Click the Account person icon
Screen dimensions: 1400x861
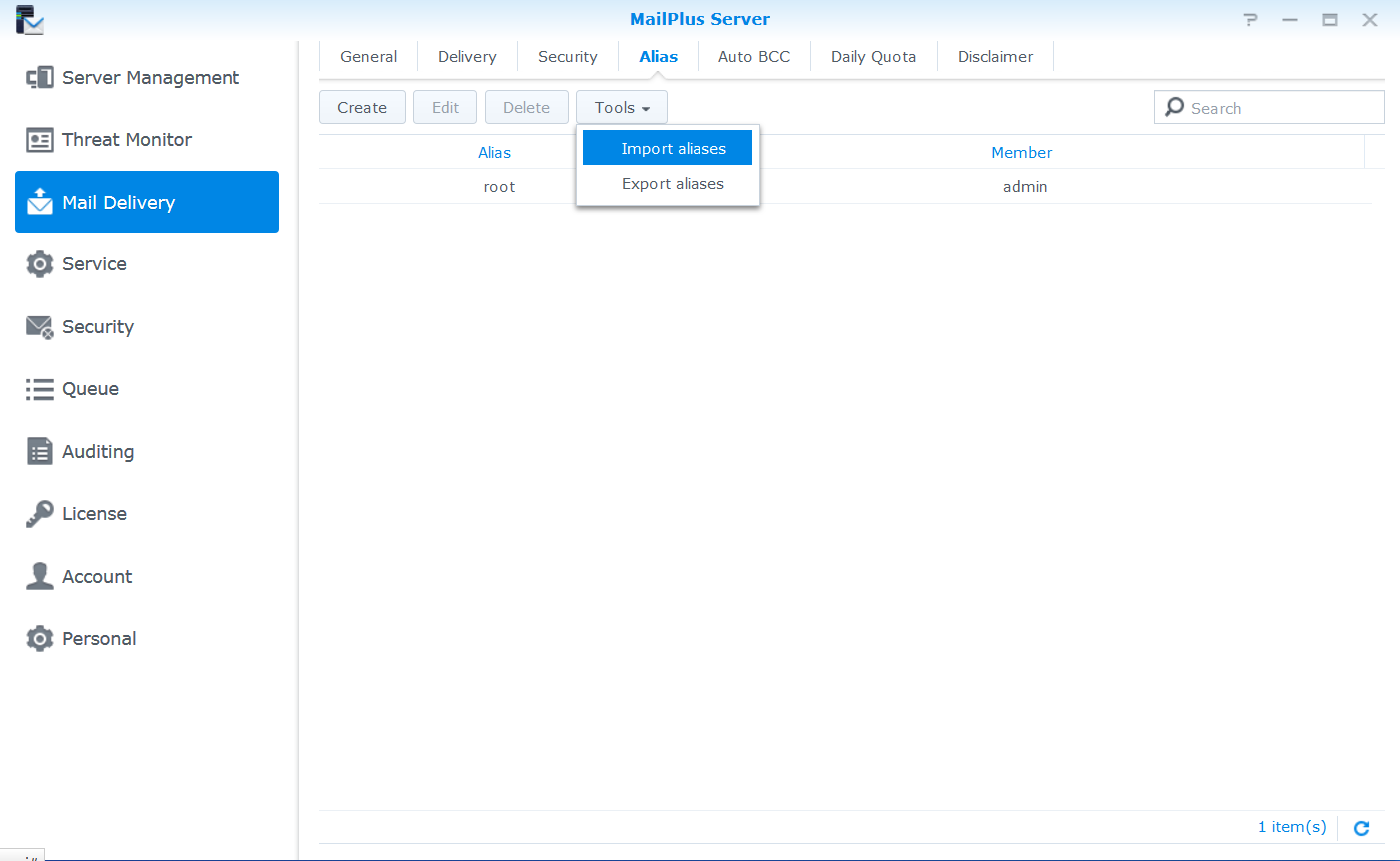click(x=40, y=576)
